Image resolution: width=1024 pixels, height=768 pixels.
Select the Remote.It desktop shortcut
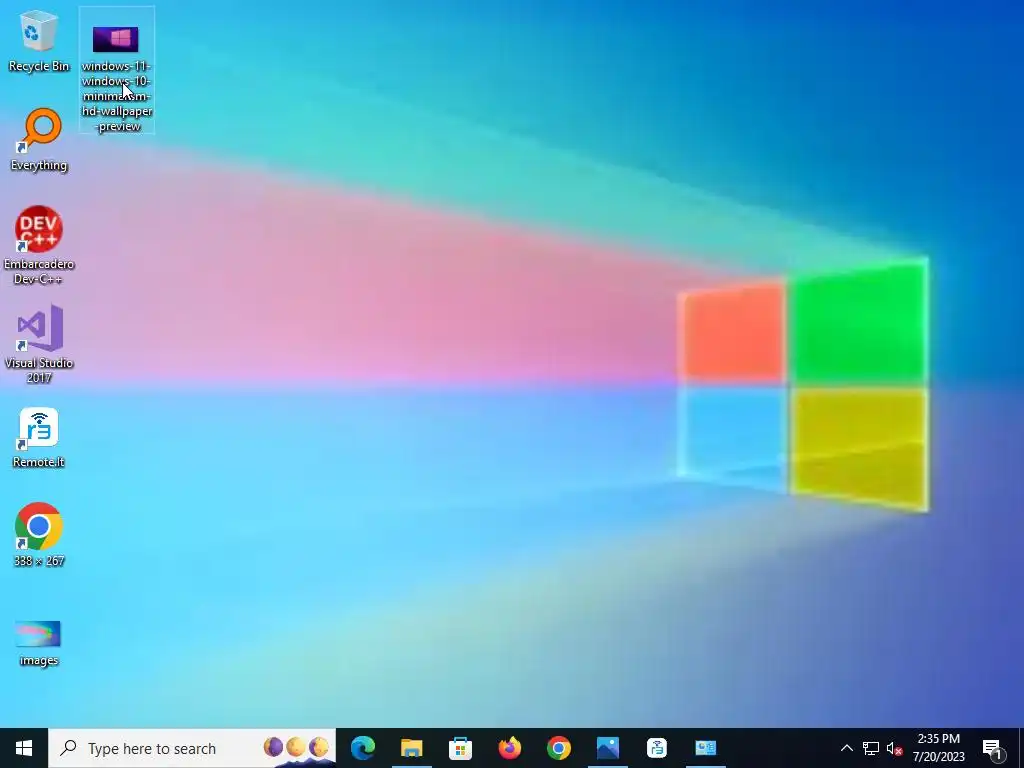39,438
